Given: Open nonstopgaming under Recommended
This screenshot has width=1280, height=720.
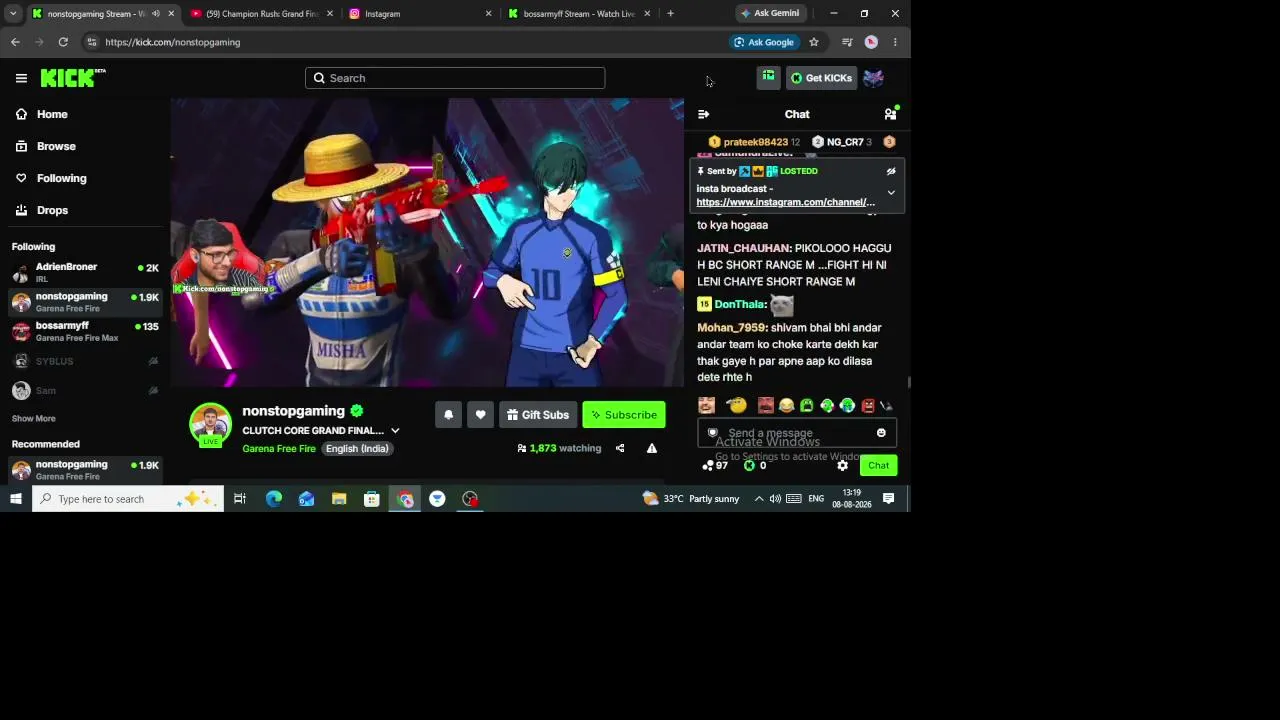Looking at the screenshot, I should pos(85,469).
